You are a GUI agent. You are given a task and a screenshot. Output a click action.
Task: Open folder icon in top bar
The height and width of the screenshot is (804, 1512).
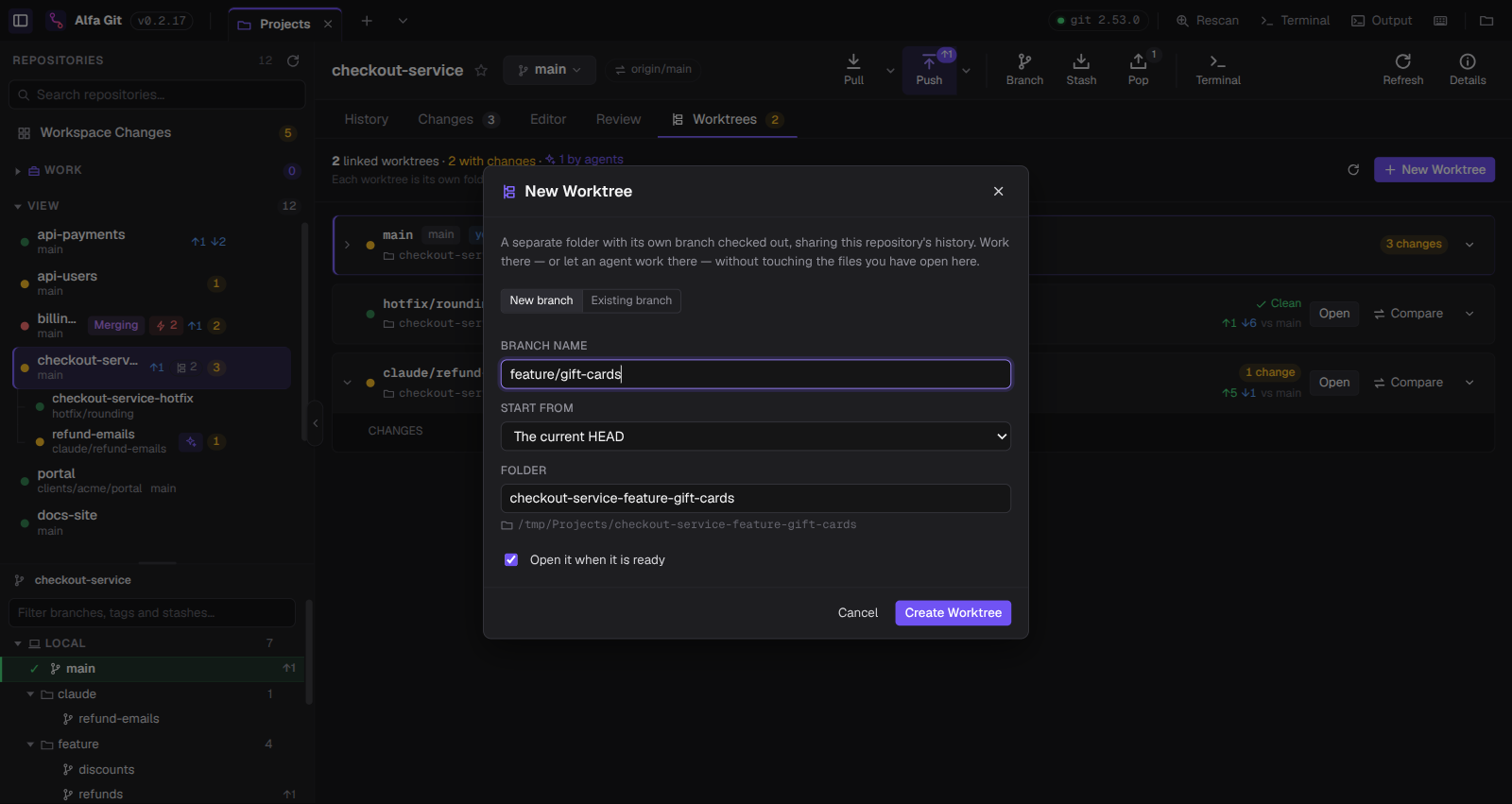tap(1486, 20)
